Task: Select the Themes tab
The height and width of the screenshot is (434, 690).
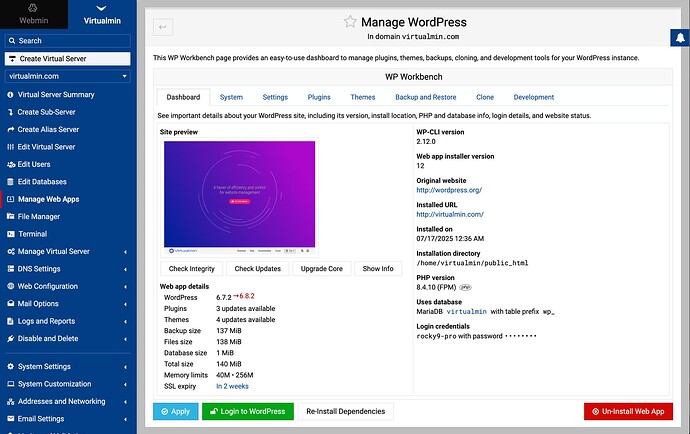Action: coord(363,97)
